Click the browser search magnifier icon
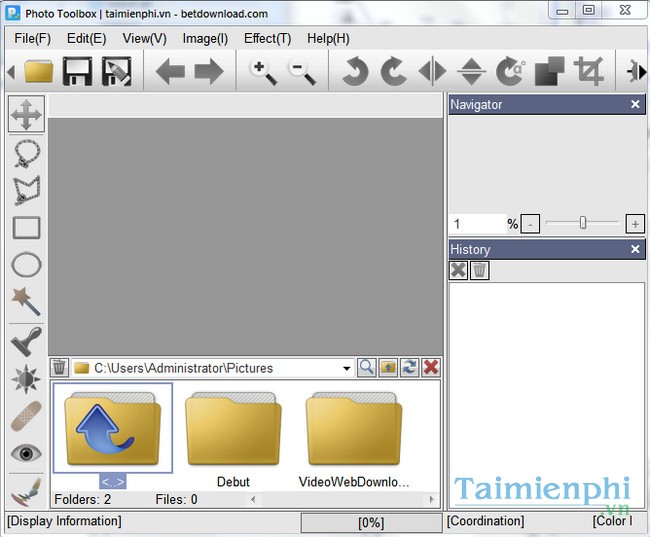Screen dimensions: 650x537 pyautogui.click(x=367, y=367)
